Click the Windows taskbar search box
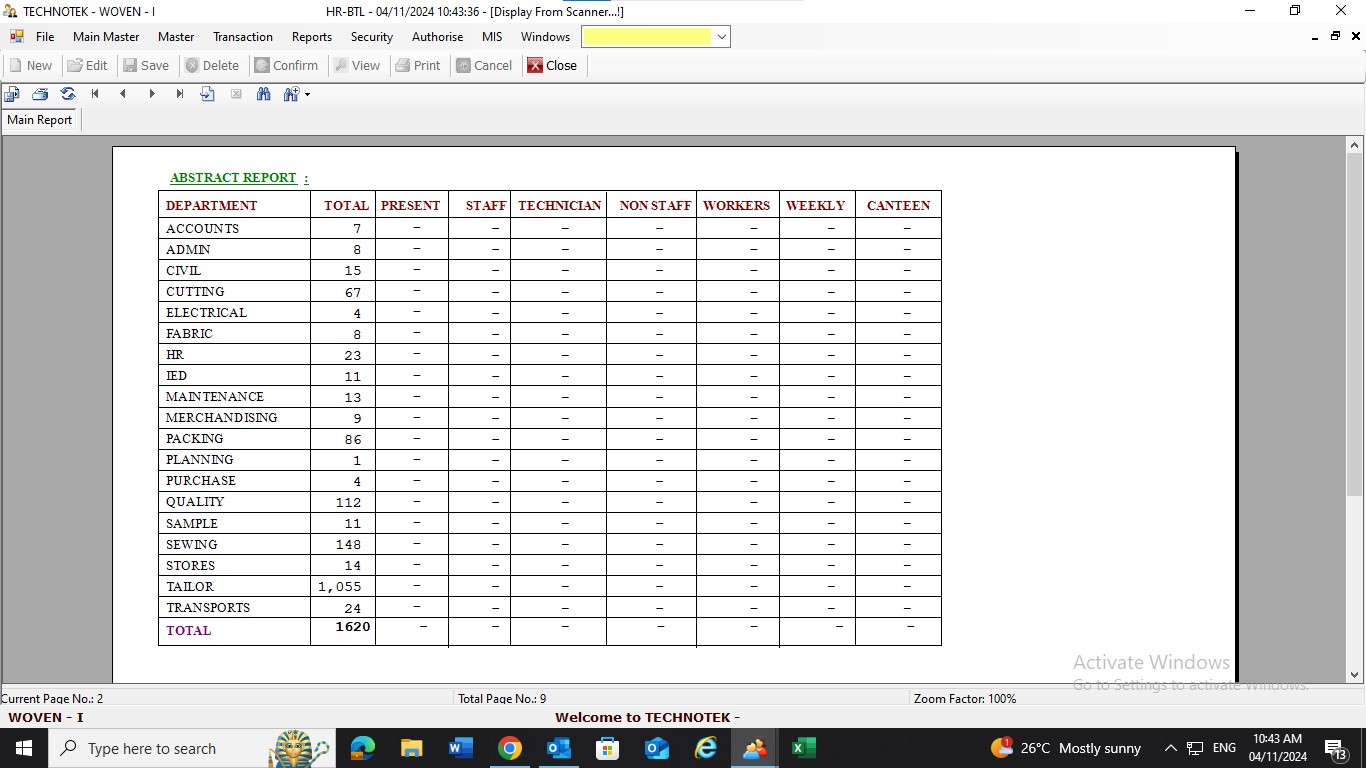 tap(160, 748)
